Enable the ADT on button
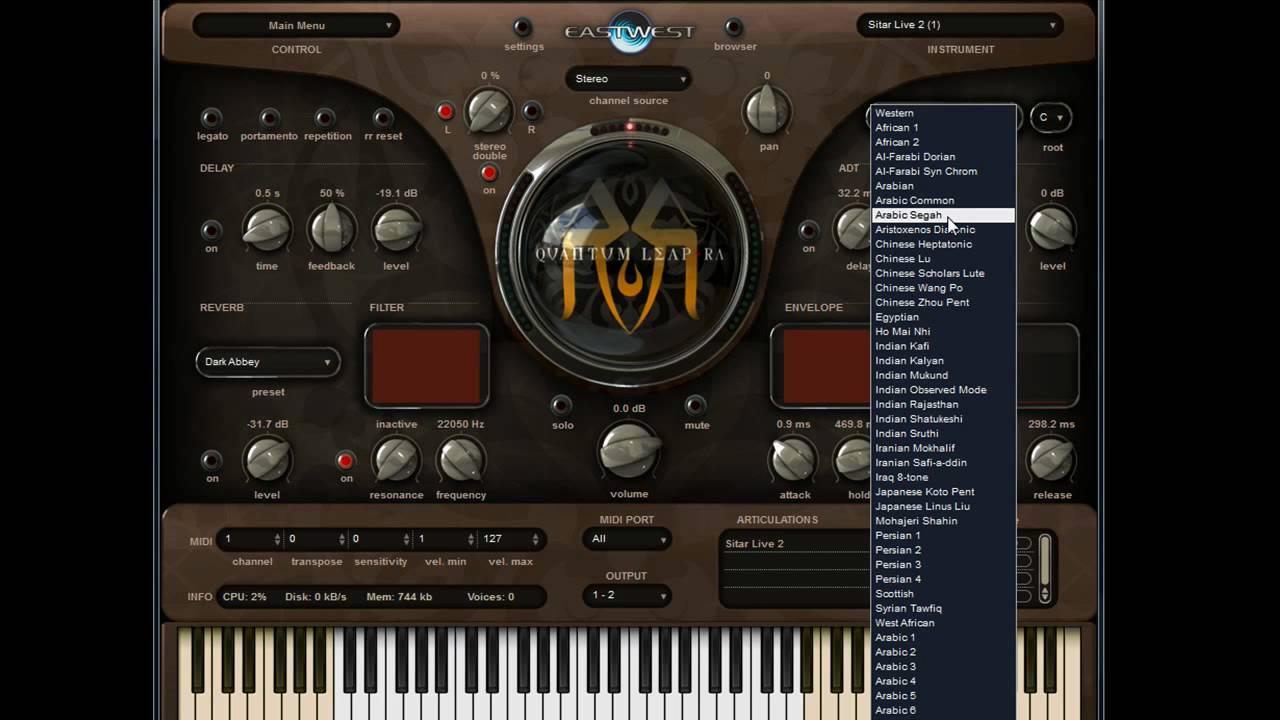Viewport: 1280px width, 720px height. (808, 230)
